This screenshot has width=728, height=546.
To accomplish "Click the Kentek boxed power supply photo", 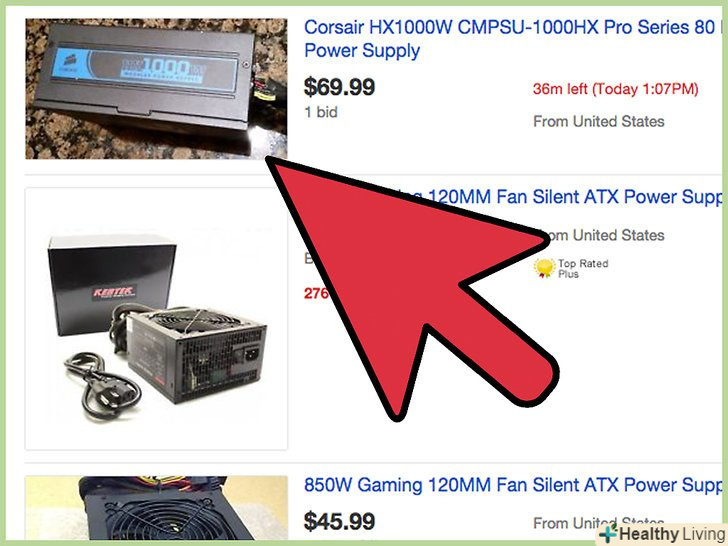I will [156, 319].
